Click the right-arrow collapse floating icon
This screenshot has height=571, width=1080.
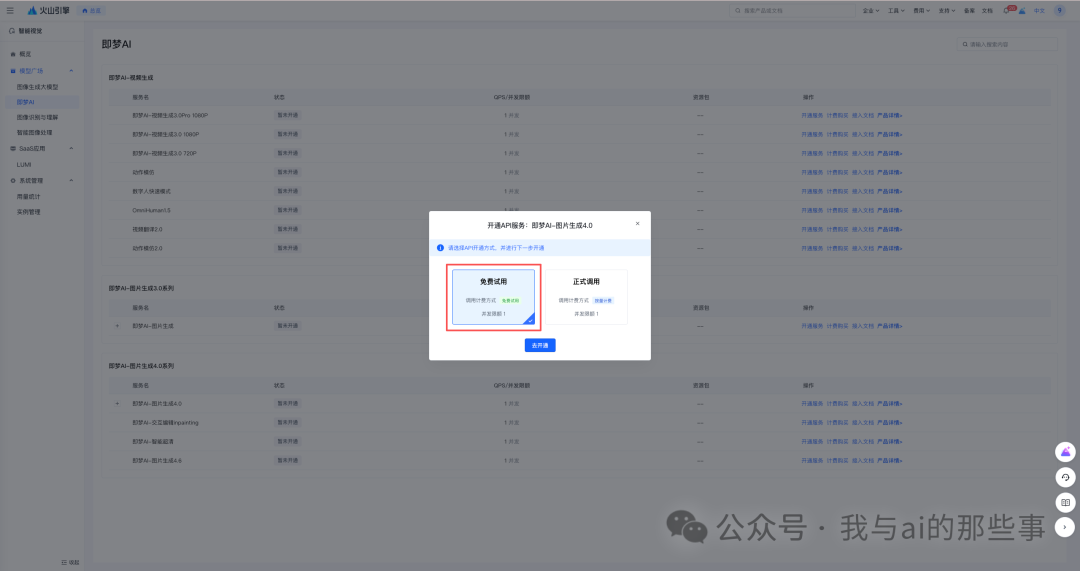[1065, 527]
